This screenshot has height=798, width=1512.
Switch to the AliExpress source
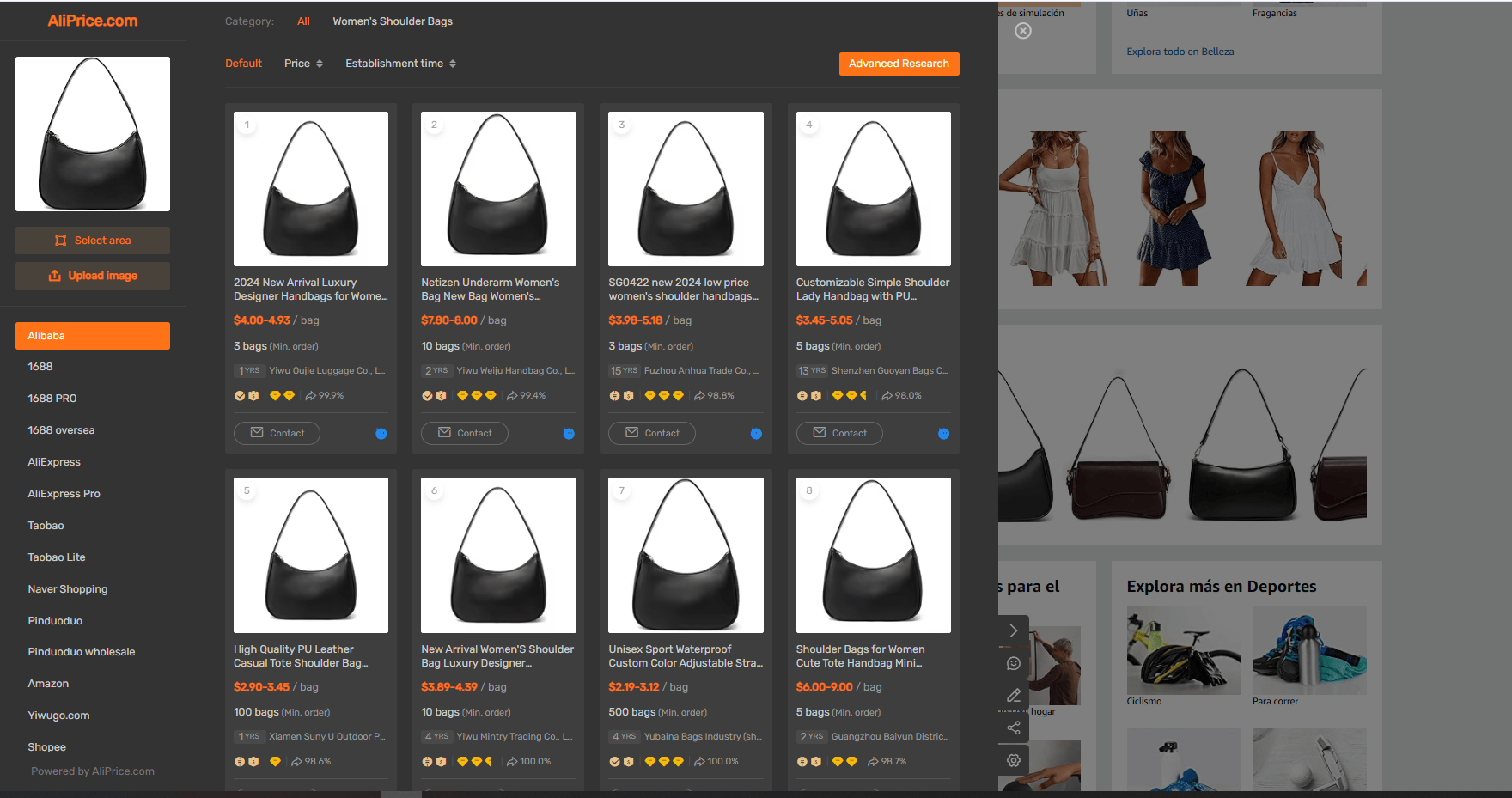pos(54,462)
